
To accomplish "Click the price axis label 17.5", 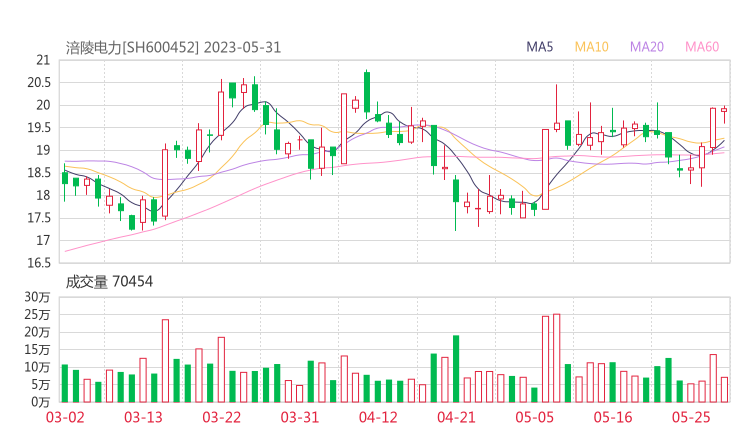I will (39, 218).
